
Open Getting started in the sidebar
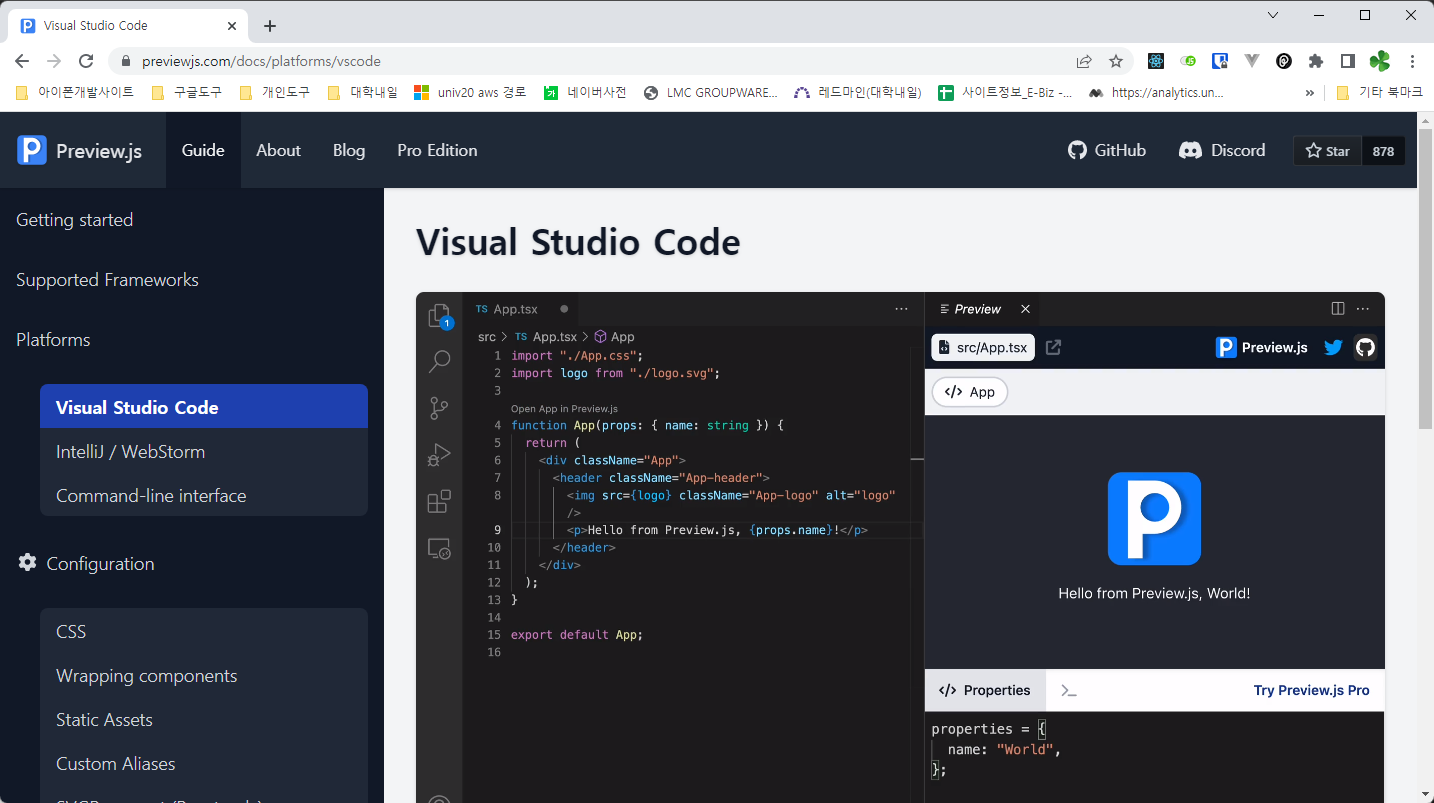75,220
